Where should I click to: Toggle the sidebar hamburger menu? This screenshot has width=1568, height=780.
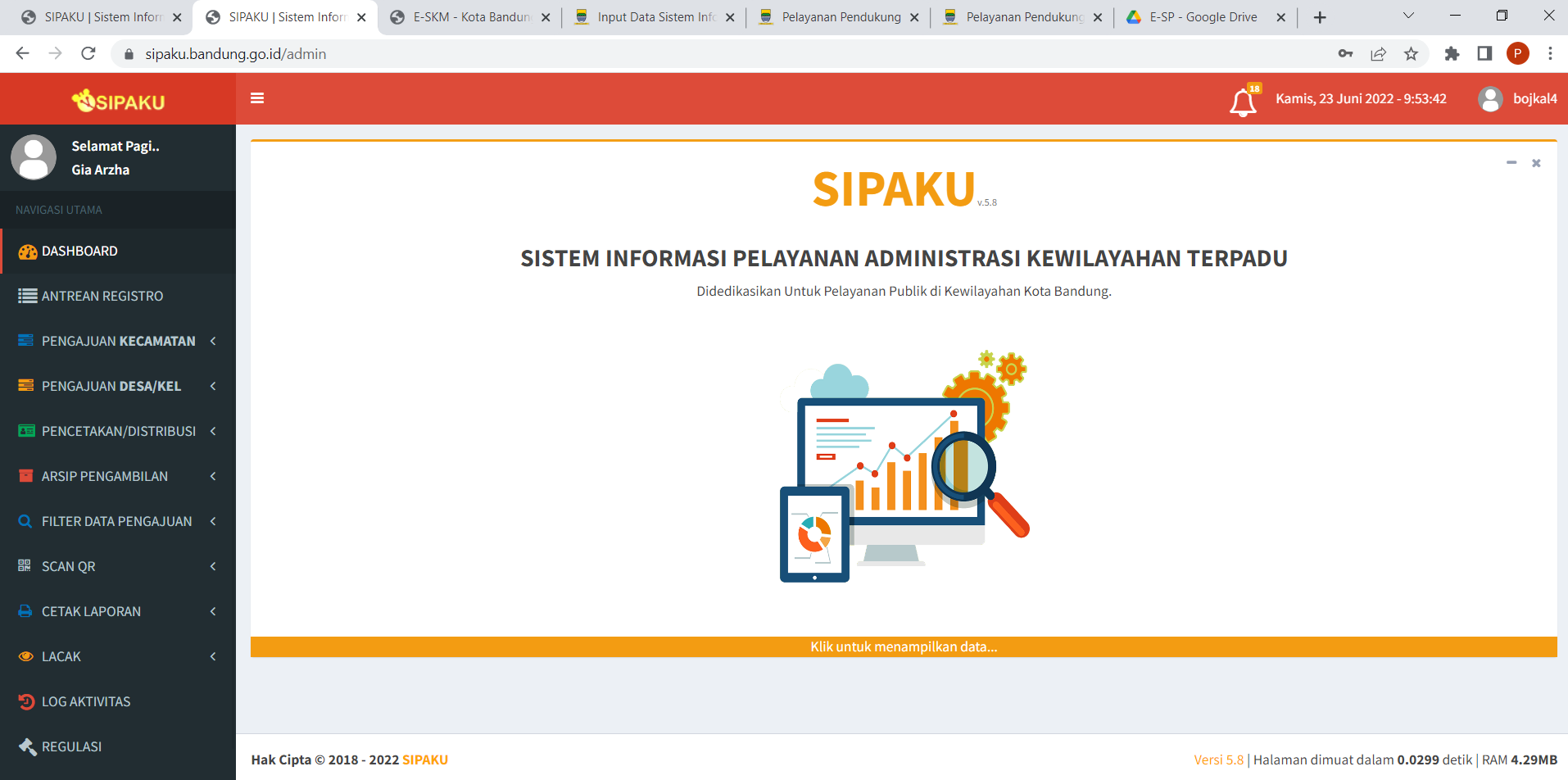point(257,98)
